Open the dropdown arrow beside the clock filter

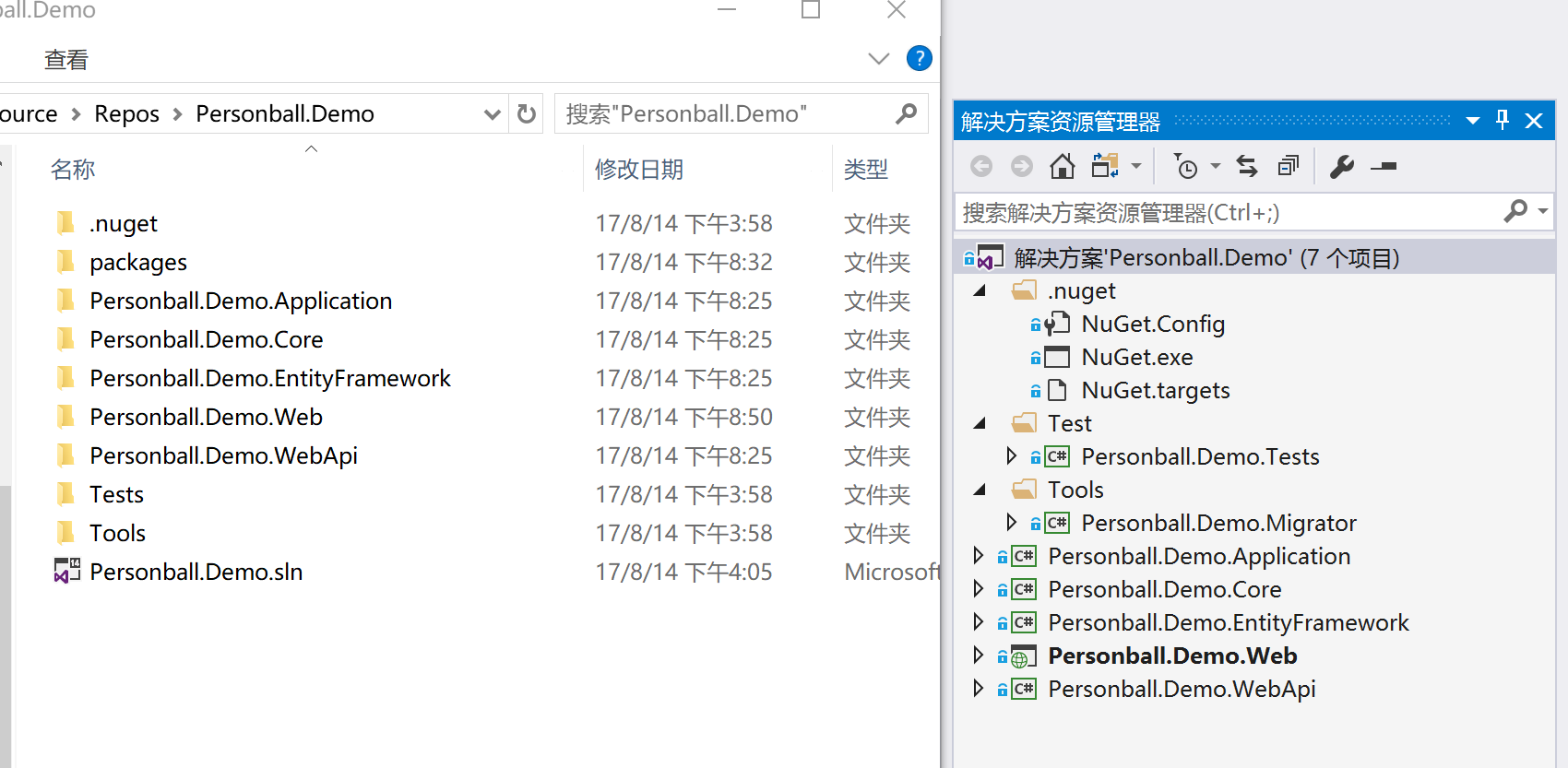click(1216, 166)
